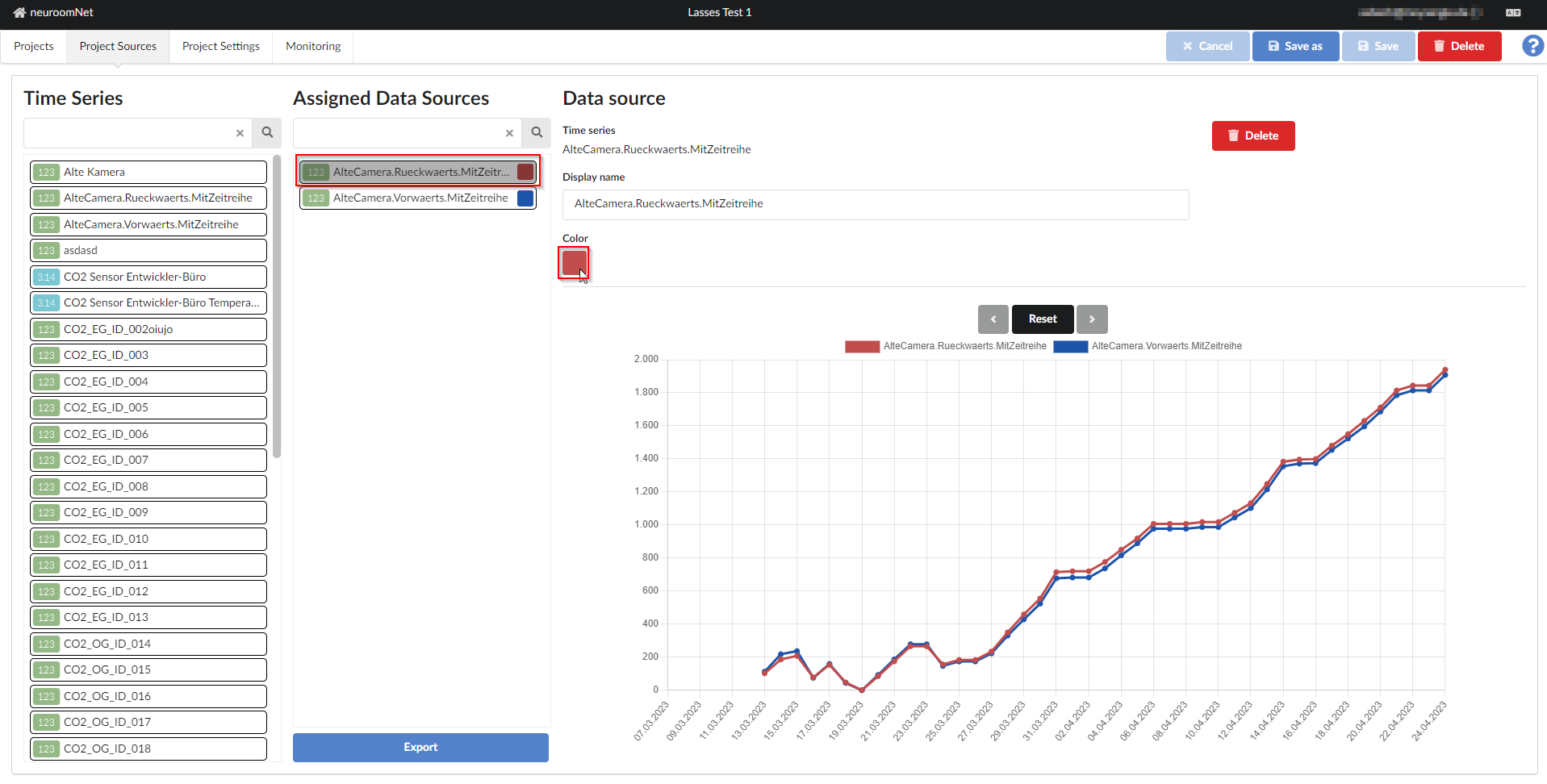Open help via the question mark icon
The width and height of the screenshot is (1547, 784).
(x=1531, y=46)
